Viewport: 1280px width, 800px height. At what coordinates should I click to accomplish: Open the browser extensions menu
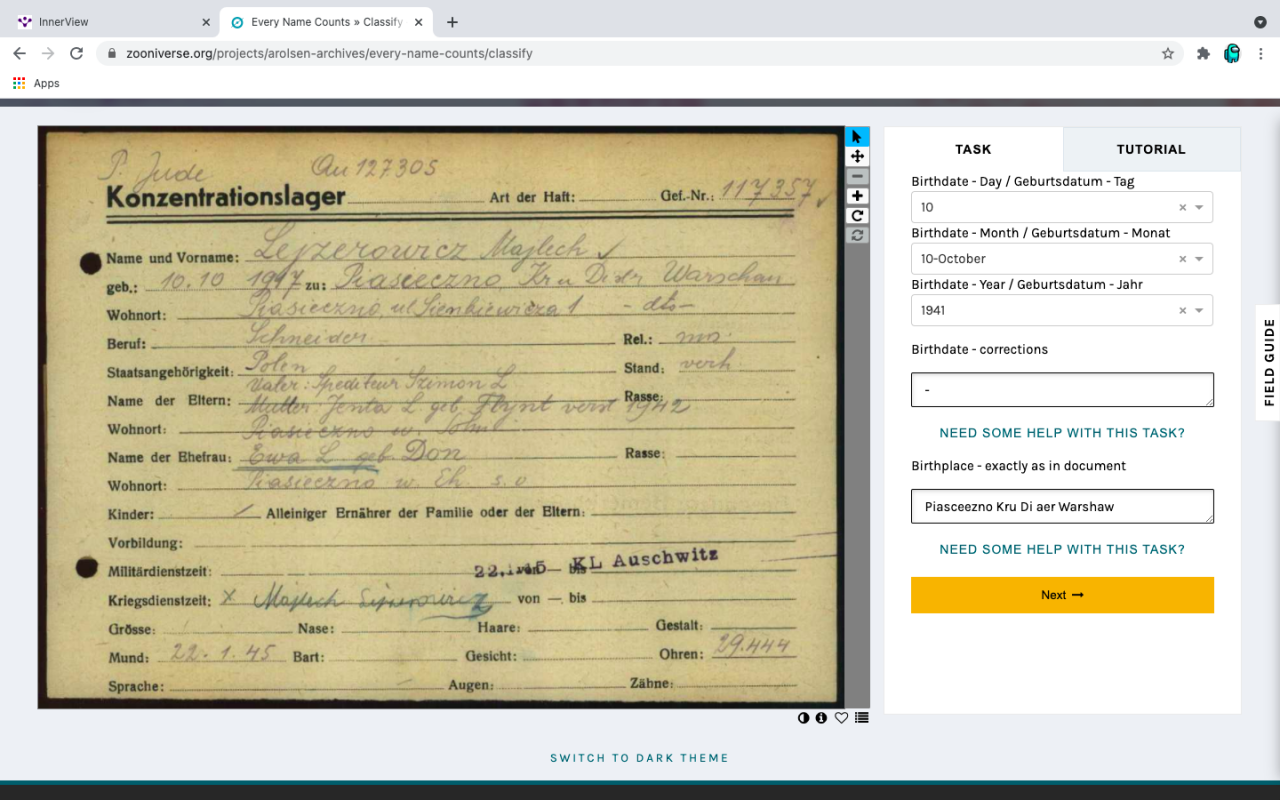1203,53
